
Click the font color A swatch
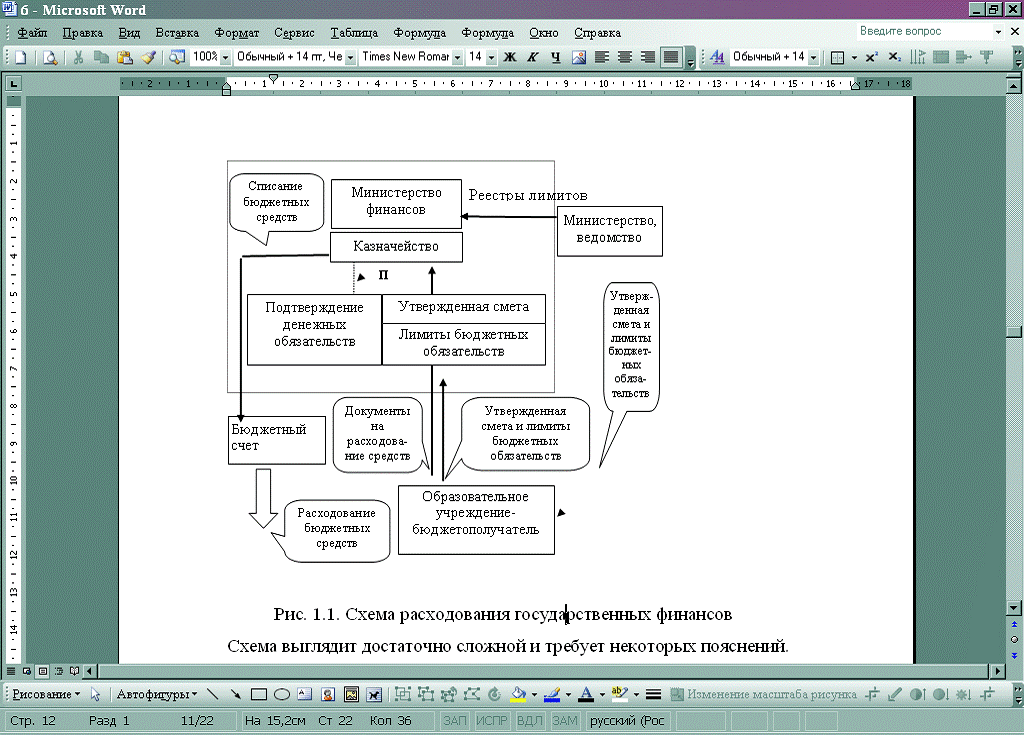(x=585, y=694)
